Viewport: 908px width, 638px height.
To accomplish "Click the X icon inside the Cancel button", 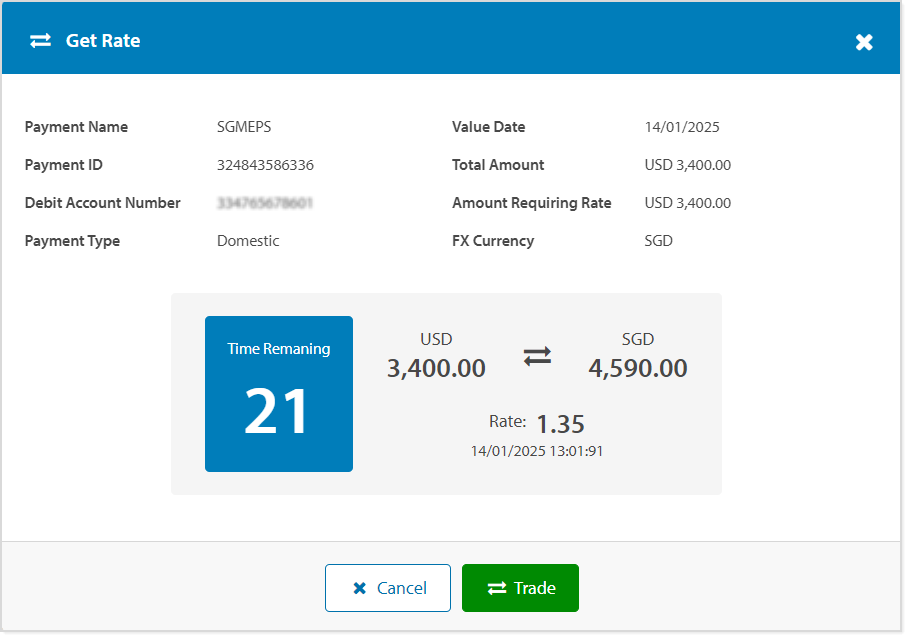I will [x=360, y=588].
